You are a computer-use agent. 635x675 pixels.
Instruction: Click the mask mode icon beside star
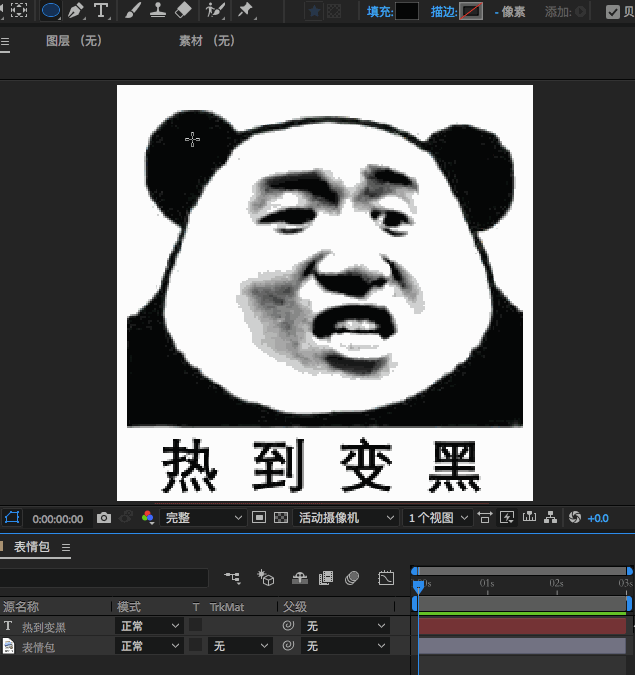[x=334, y=11]
